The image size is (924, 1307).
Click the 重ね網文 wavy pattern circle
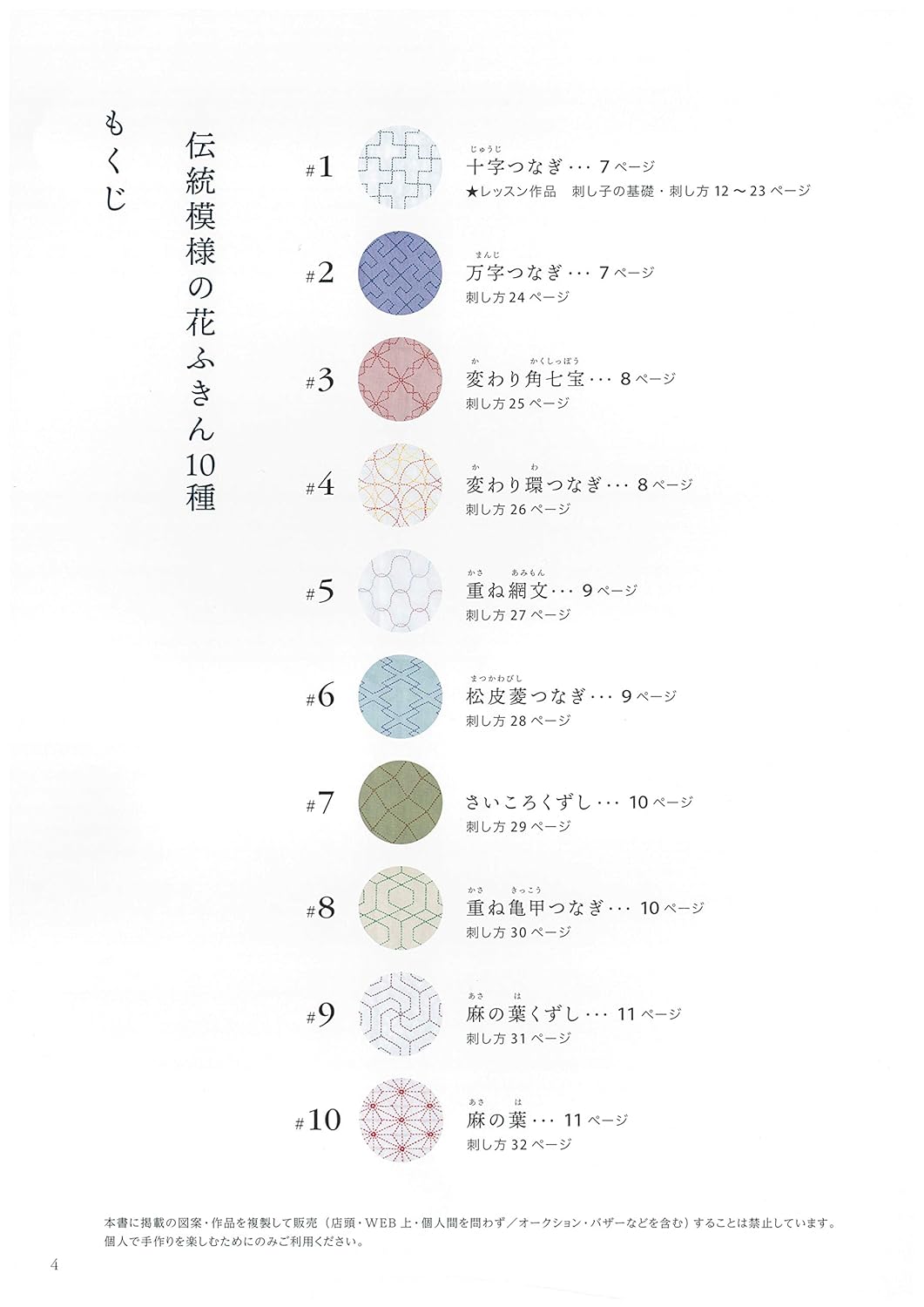[x=400, y=592]
